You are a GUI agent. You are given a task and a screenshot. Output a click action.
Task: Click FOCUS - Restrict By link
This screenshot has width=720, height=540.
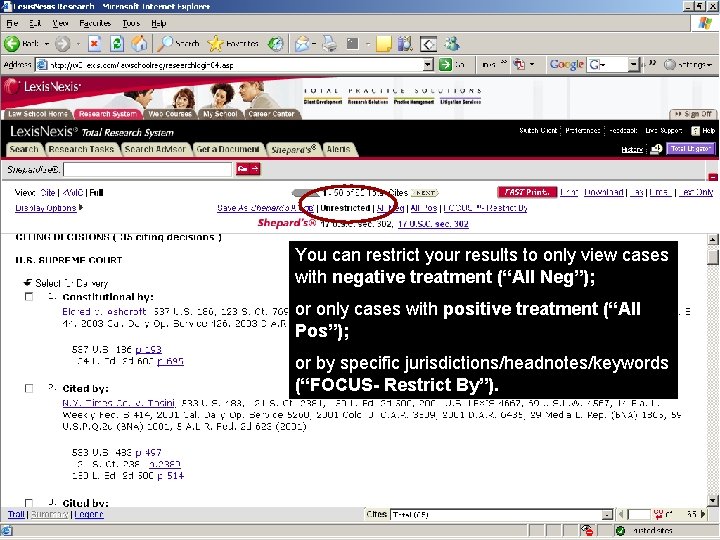[485, 208]
